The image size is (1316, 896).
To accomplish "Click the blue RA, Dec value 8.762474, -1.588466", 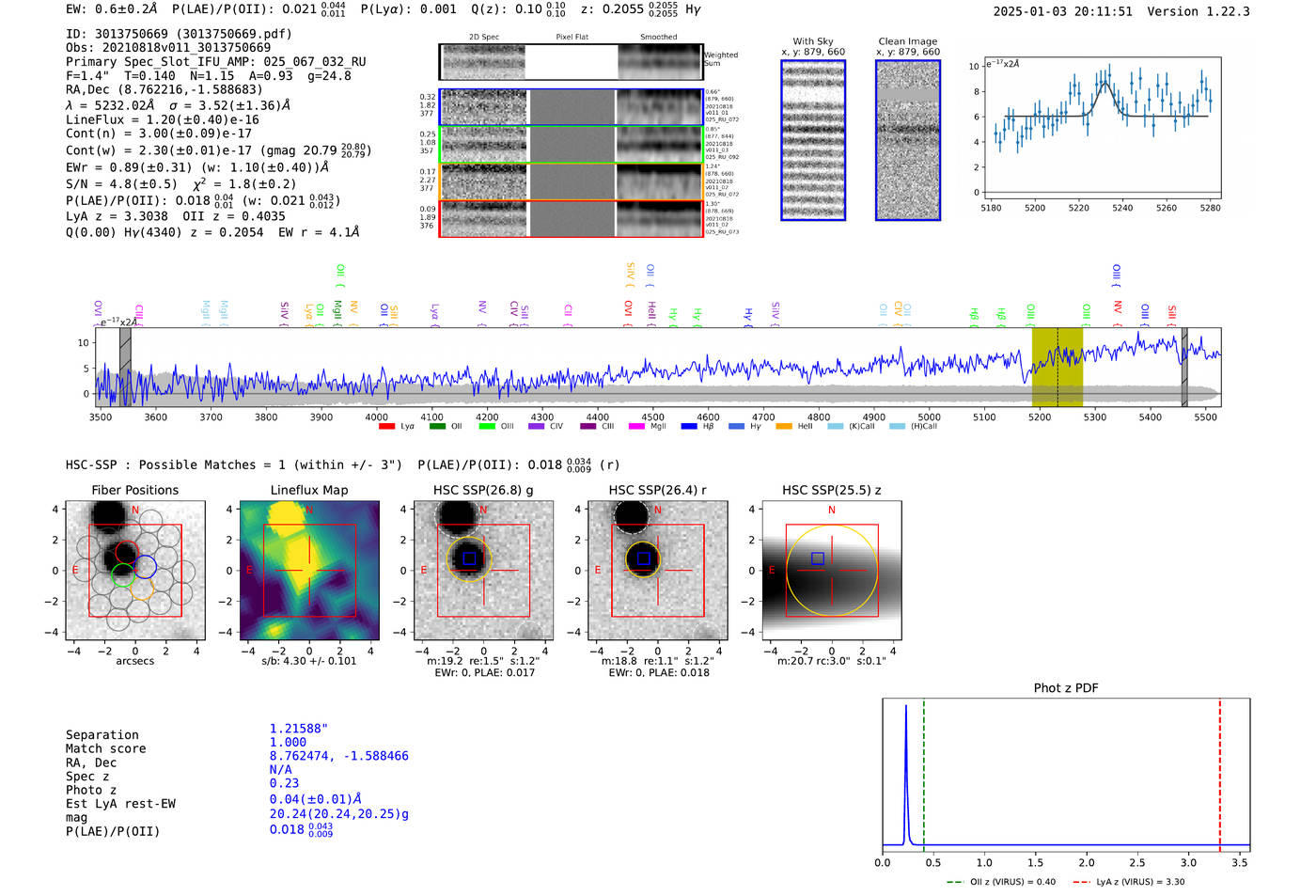I will pyautogui.click(x=339, y=756).
